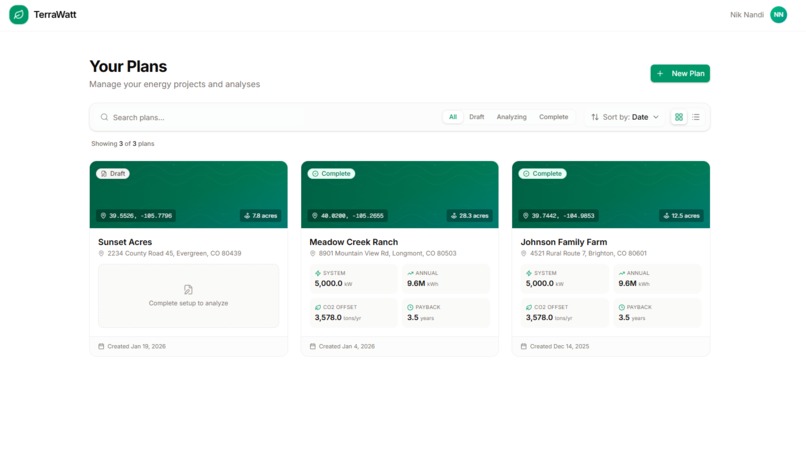
Task: Click the address 4521 Rural Route 7, Brighton
Action: (589, 253)
